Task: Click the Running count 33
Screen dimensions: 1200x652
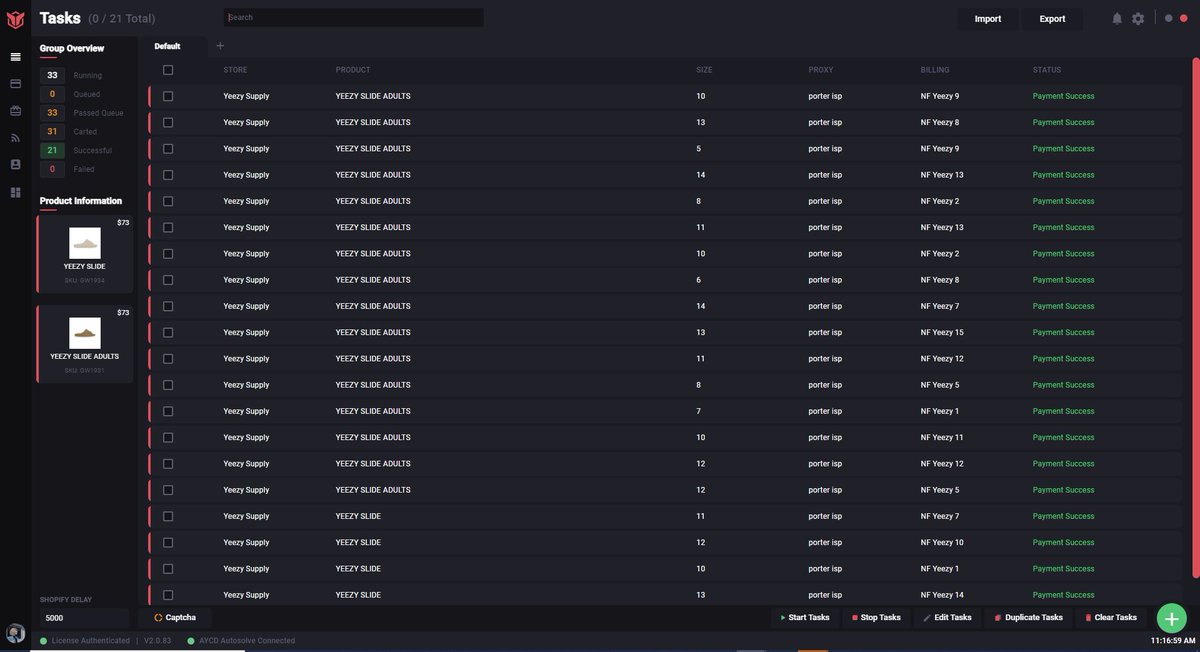Action: (x=52, y=75)
